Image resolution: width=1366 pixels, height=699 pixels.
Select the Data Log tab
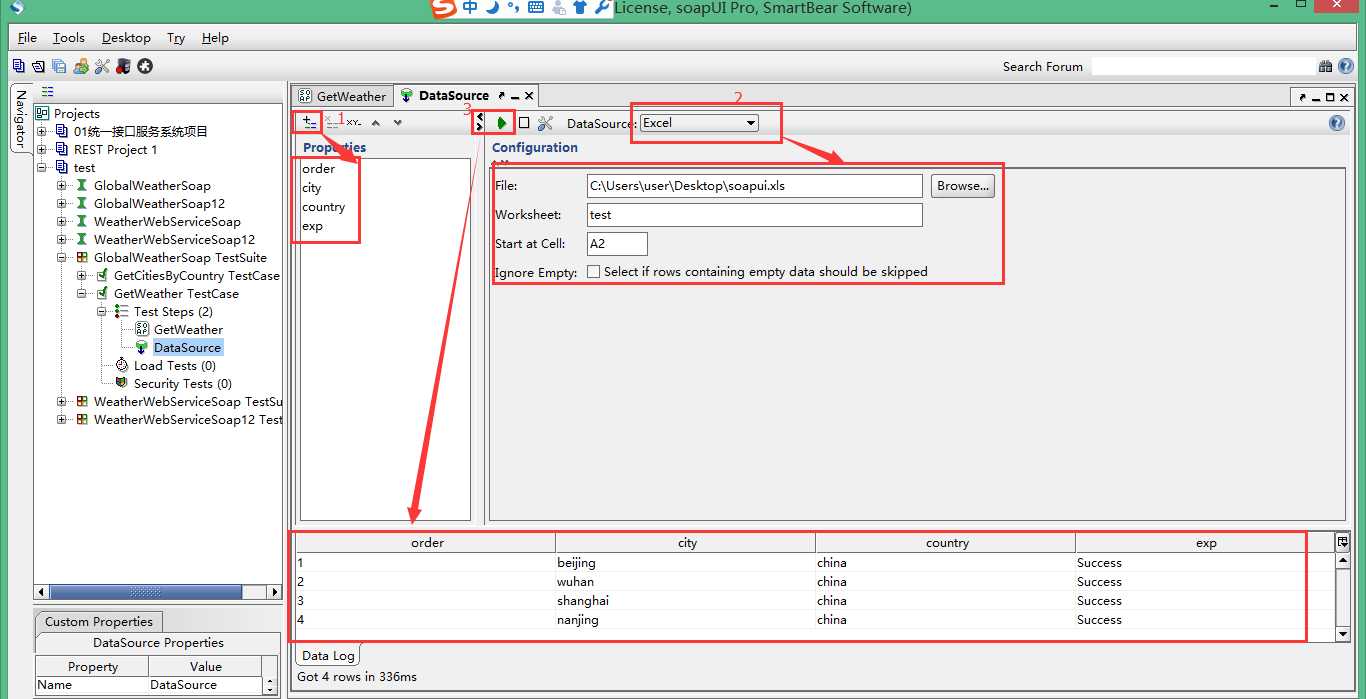(x=328, y=656)
